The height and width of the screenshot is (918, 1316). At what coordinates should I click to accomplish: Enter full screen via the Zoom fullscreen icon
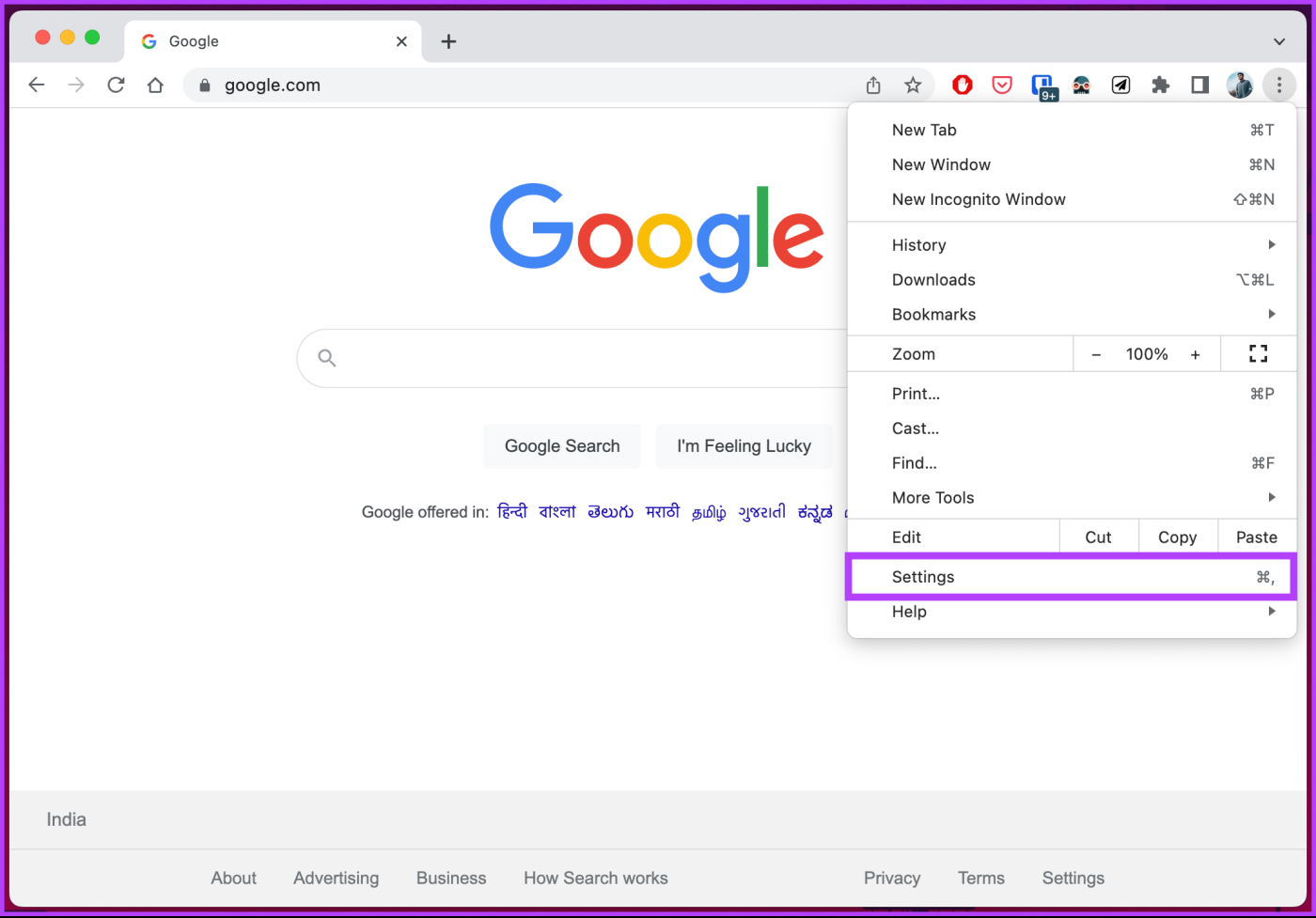coord(1258,353)
